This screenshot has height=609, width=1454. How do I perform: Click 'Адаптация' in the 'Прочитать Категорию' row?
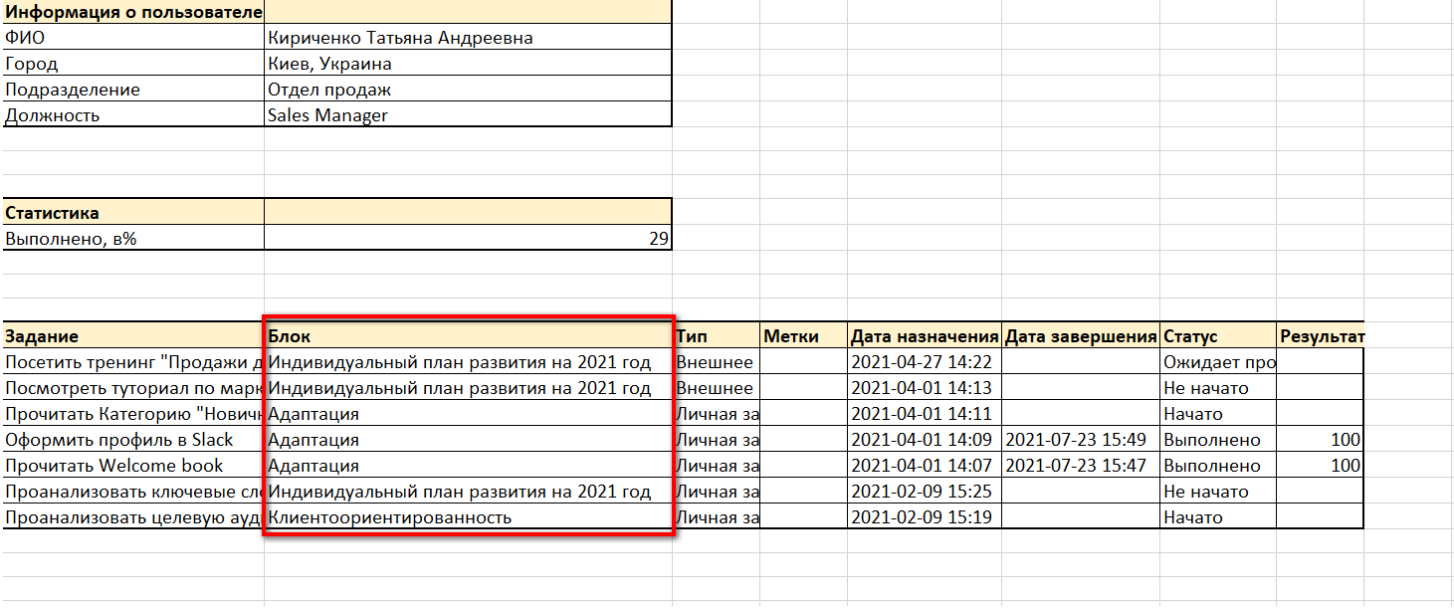coord(468,413)
